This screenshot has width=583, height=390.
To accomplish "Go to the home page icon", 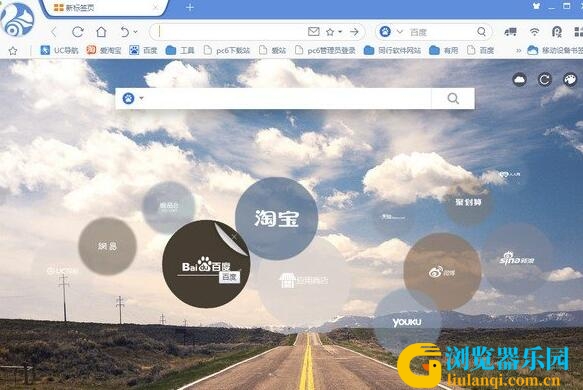I will click(x=101, y=32).
